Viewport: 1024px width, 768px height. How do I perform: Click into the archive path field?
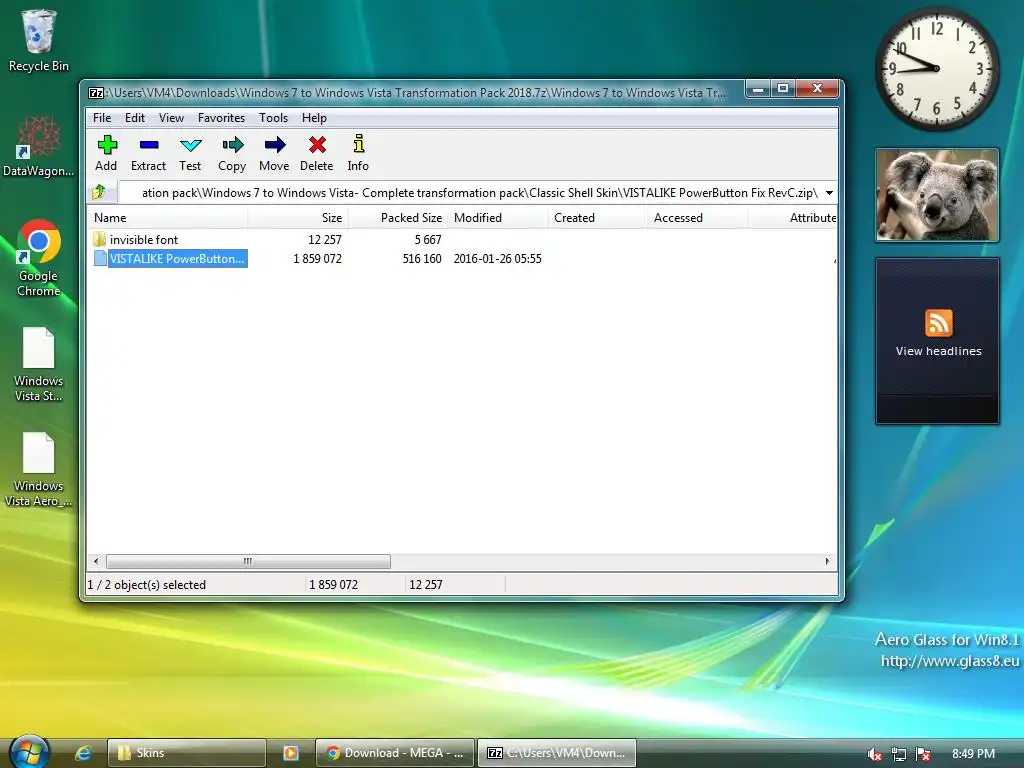pyautogui.click(x=469, y=193)
